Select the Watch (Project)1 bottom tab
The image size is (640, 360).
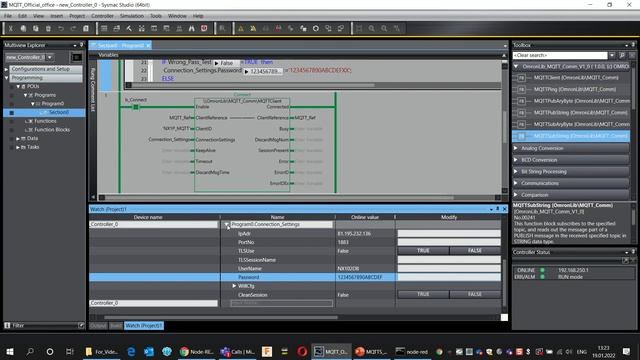tap(144, 326)
